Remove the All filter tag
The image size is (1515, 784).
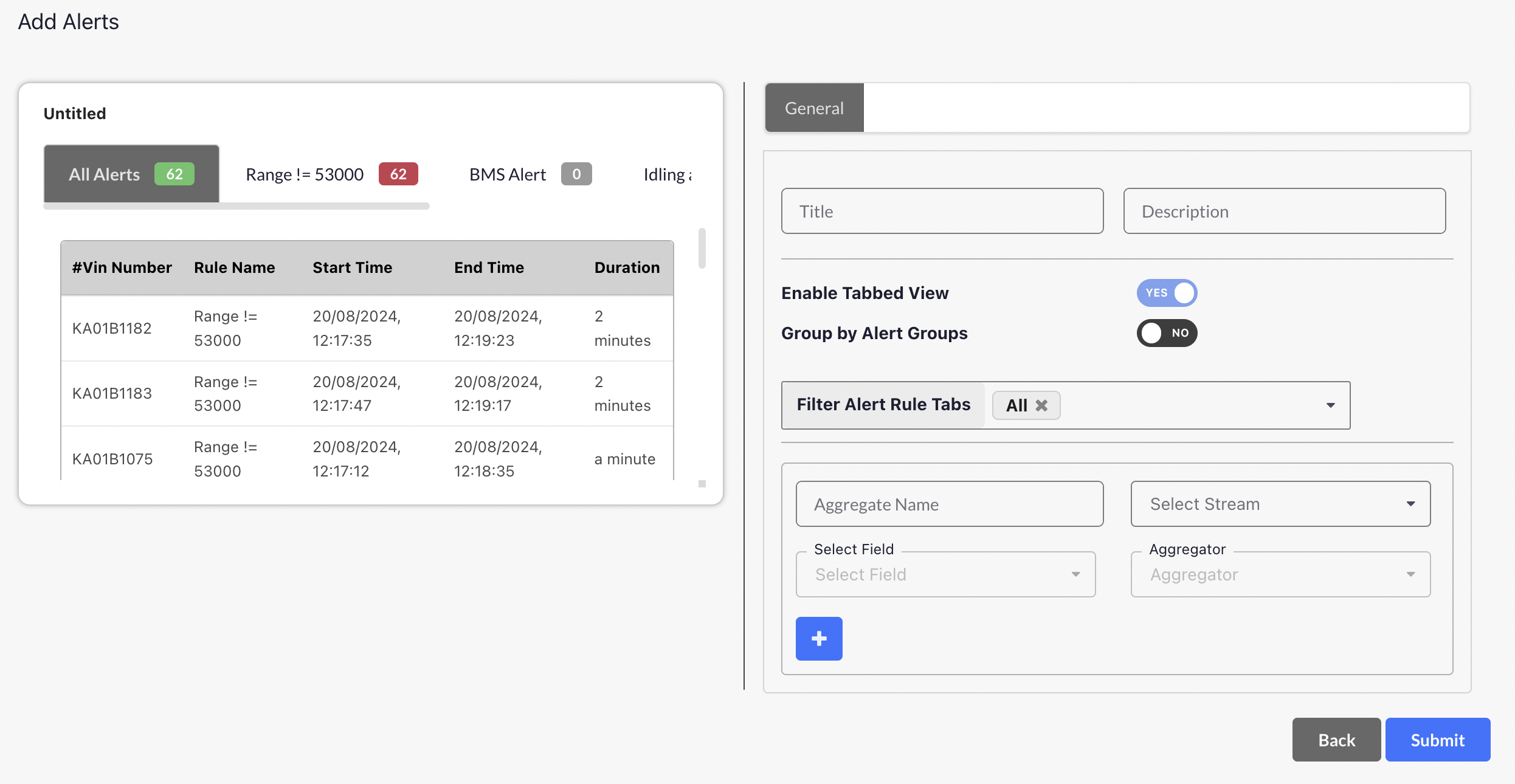tap(1041, 405)
